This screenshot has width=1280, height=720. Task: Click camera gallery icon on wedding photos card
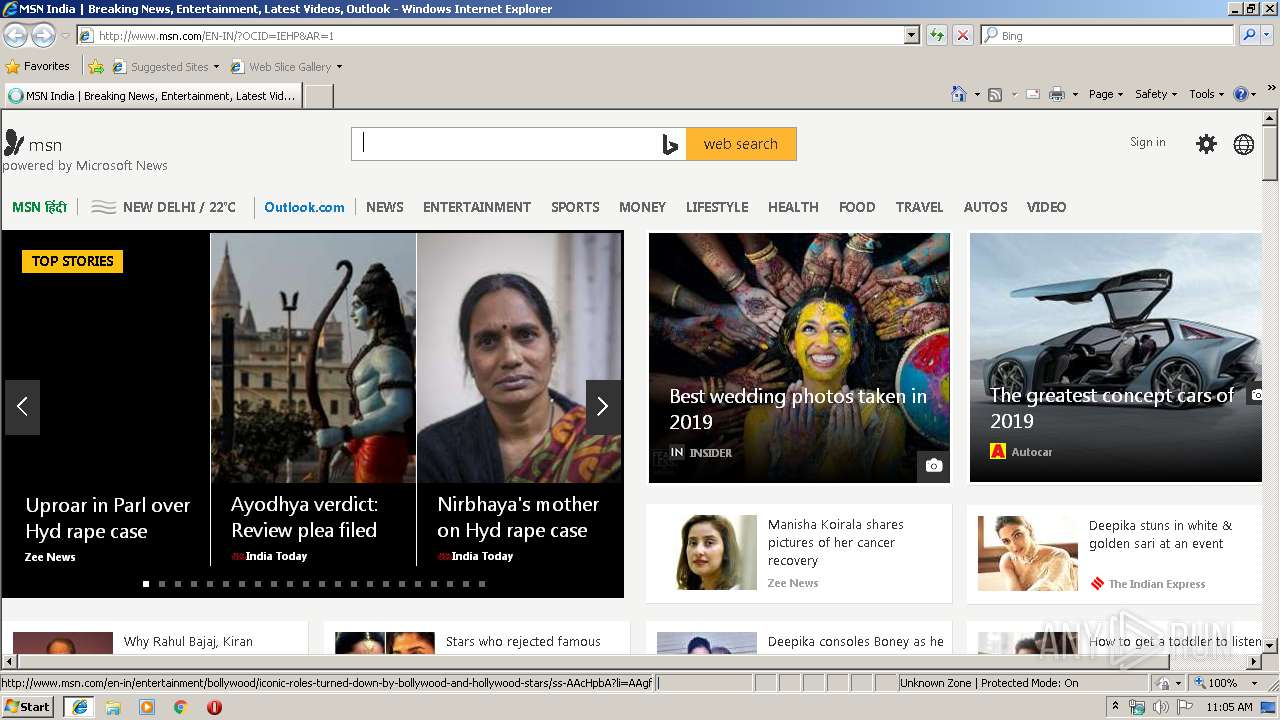(933, 465)
